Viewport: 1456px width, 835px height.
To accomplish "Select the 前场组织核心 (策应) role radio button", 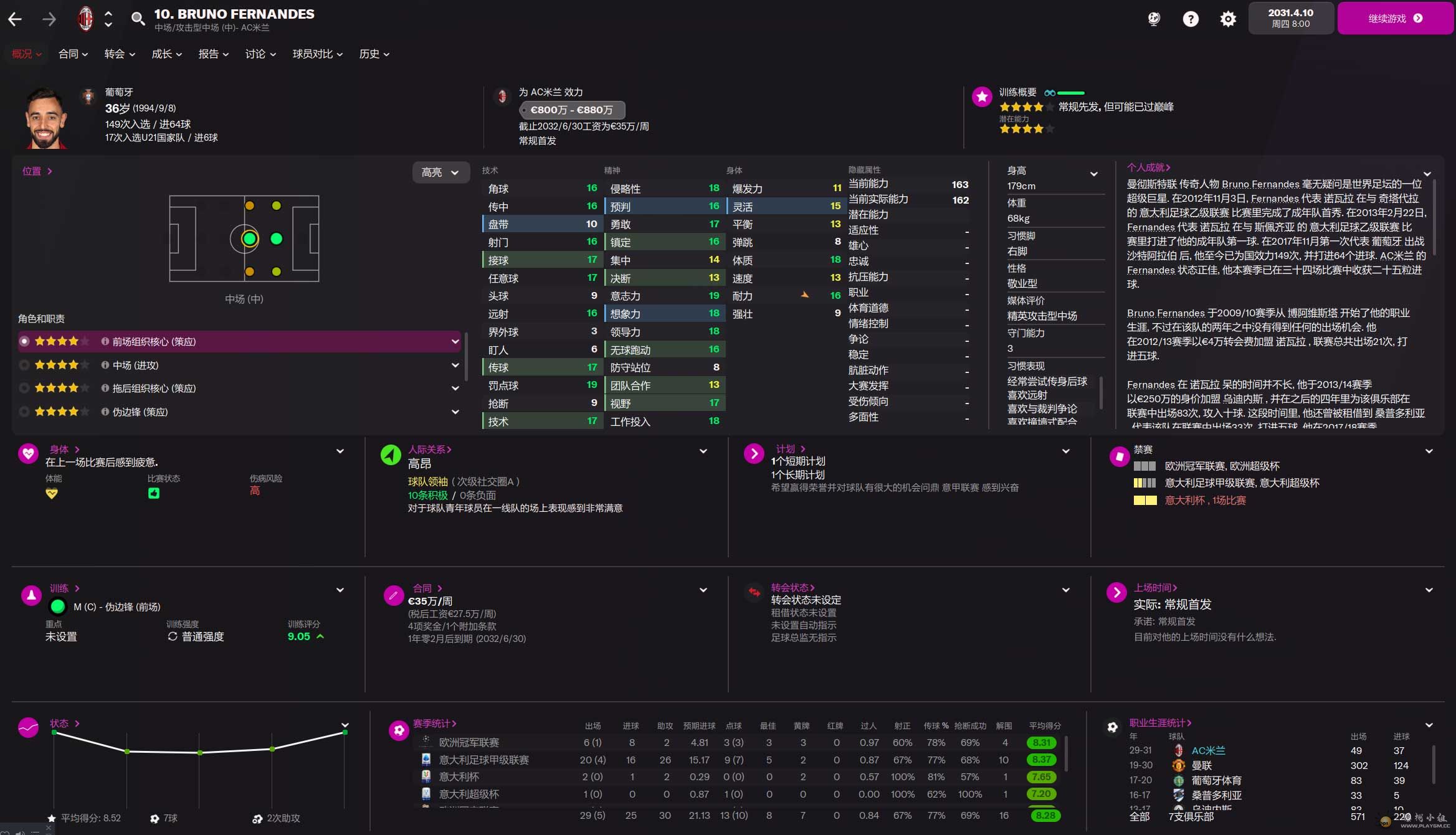I will pyautogui.click(x=24, y=341).
